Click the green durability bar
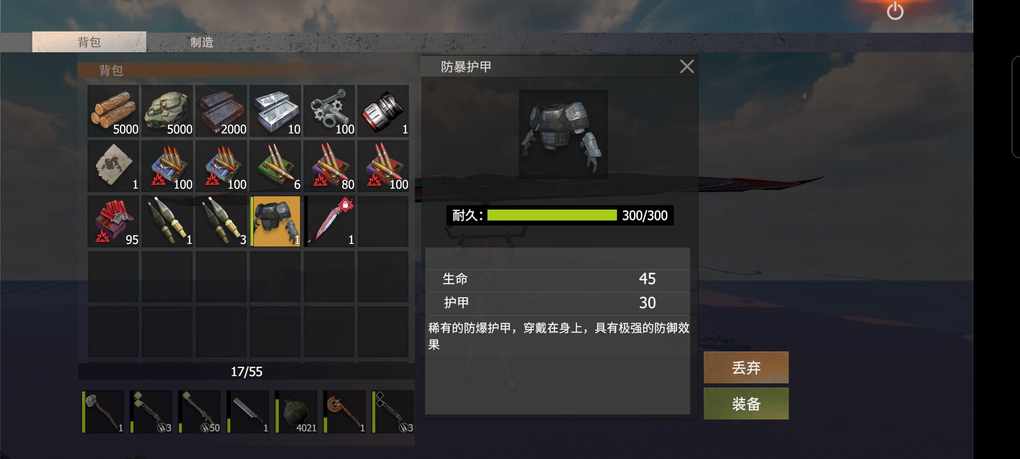The height and width of the screenshot is (459, 1020). coord(552,215)
